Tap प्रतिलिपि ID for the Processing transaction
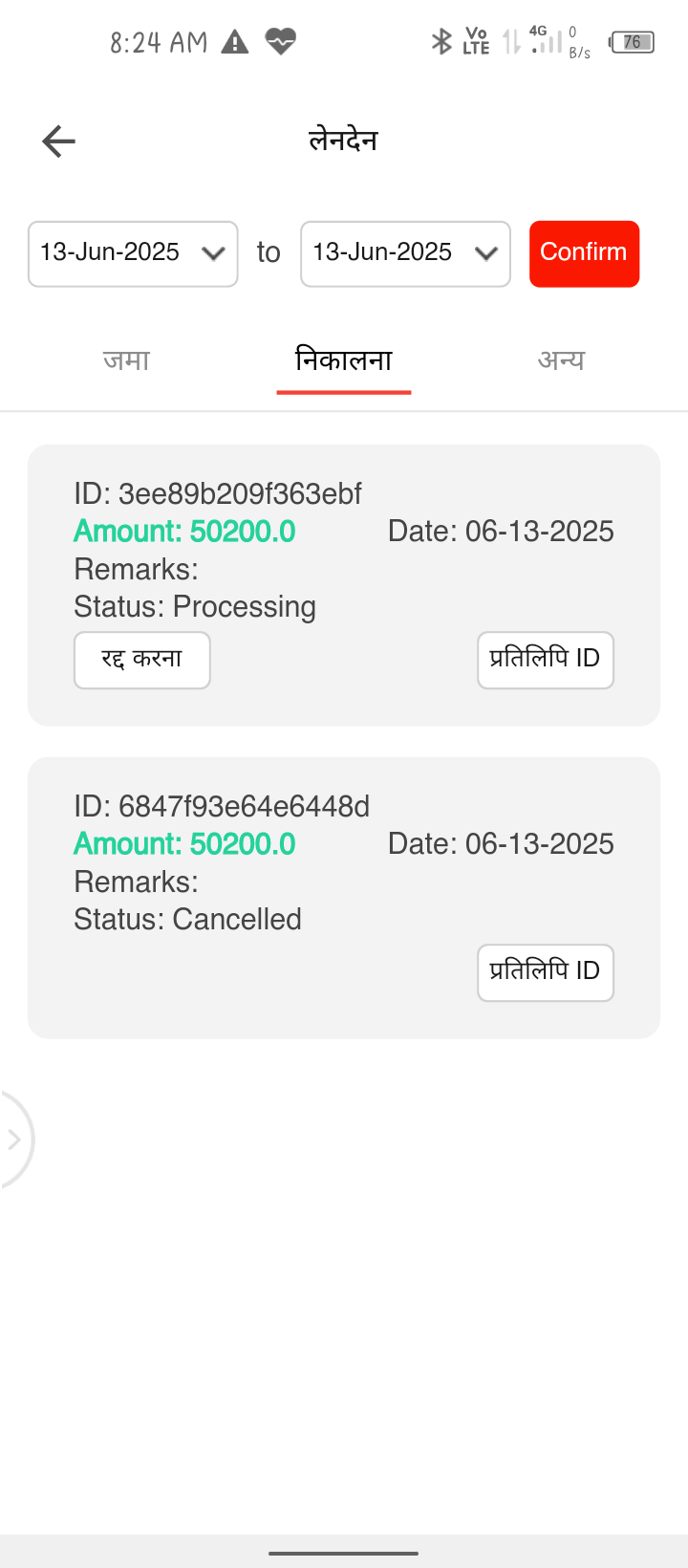The width and height of the screenshot is (688, 1568). tap(545, 659)
